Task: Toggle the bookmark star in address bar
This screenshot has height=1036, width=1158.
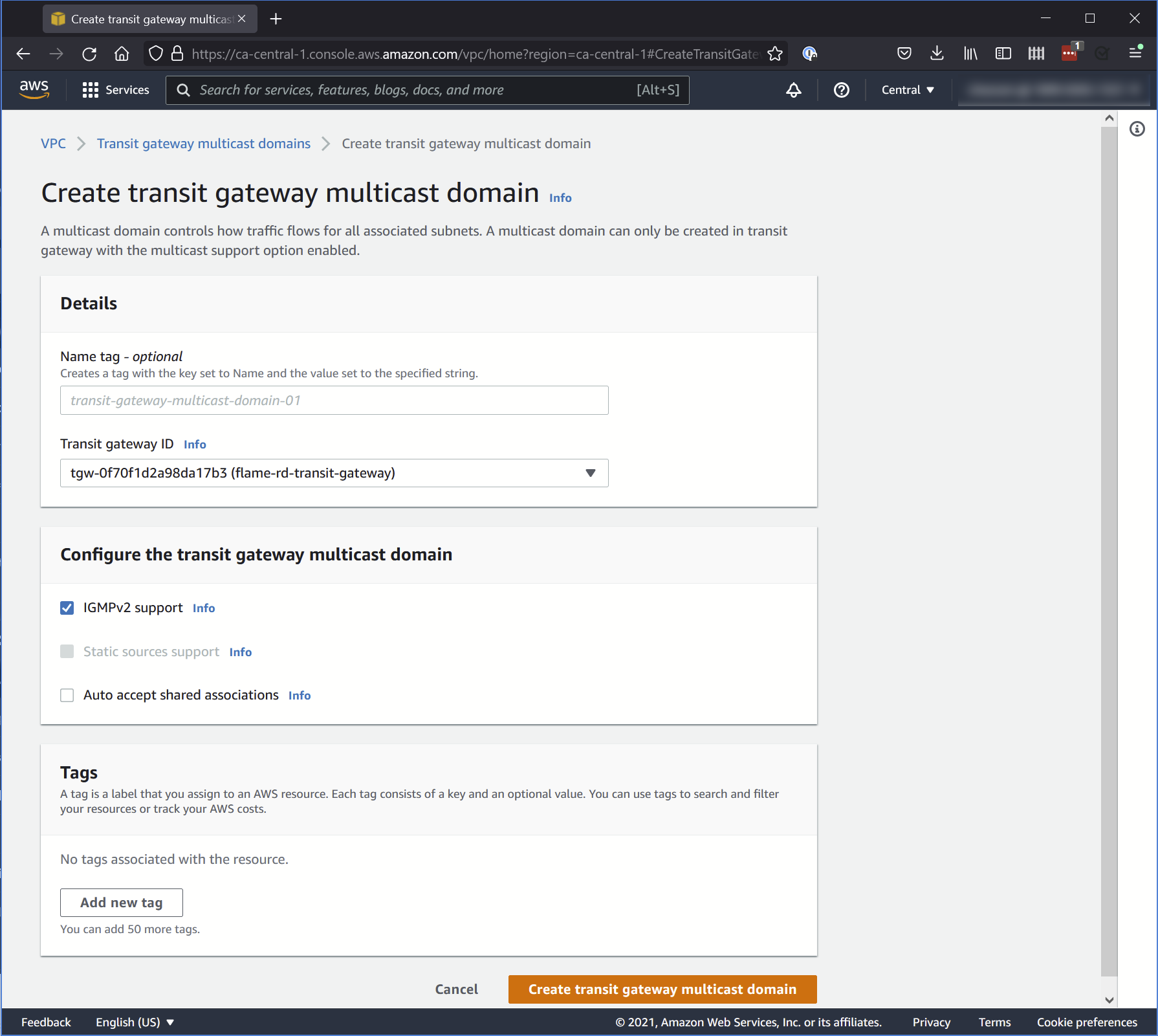Action: pyautogui.click(x=774, y=54)
